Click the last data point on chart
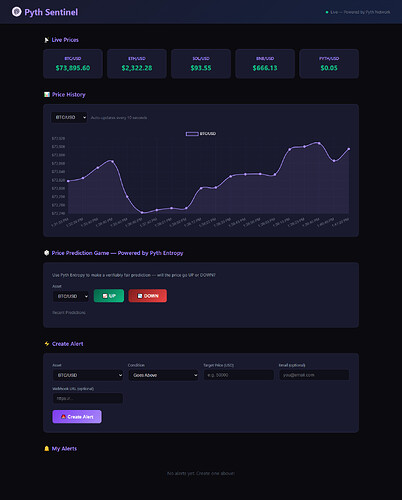The width and height of the screenshot is (402, 500). pos(349,149)
